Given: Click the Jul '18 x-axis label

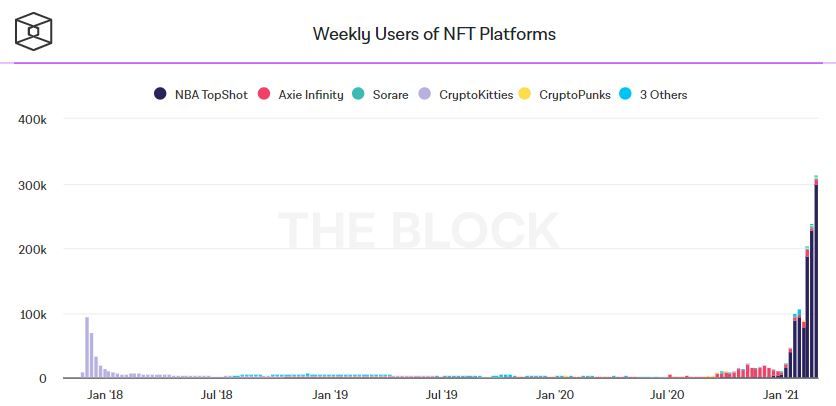Looking at the screenshot, I should point(217,395).
